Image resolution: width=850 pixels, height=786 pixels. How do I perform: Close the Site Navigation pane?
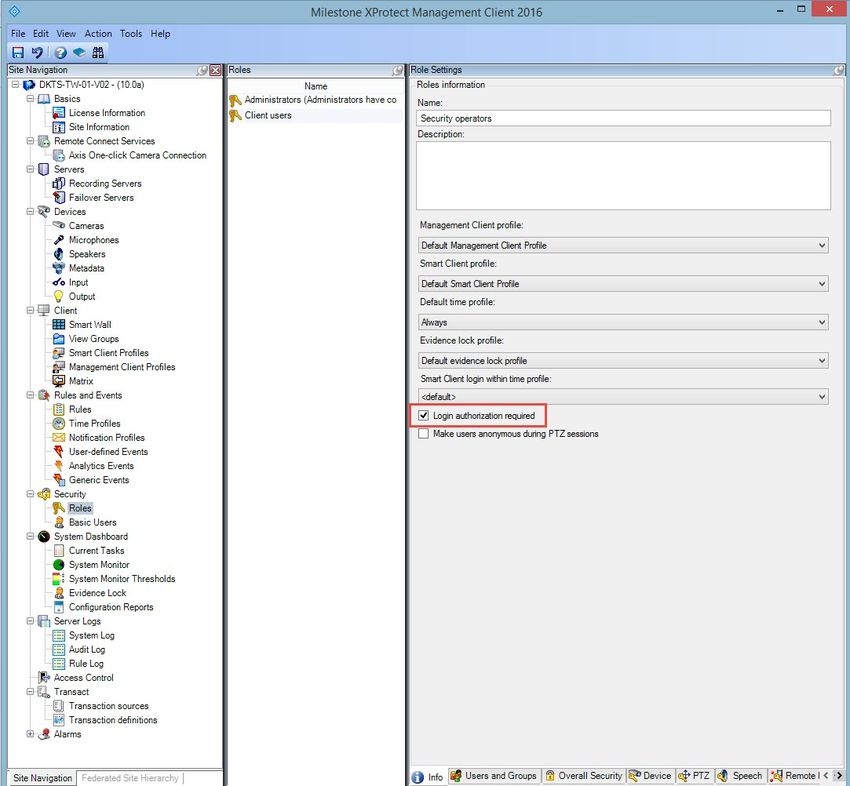tap(215, 70)
